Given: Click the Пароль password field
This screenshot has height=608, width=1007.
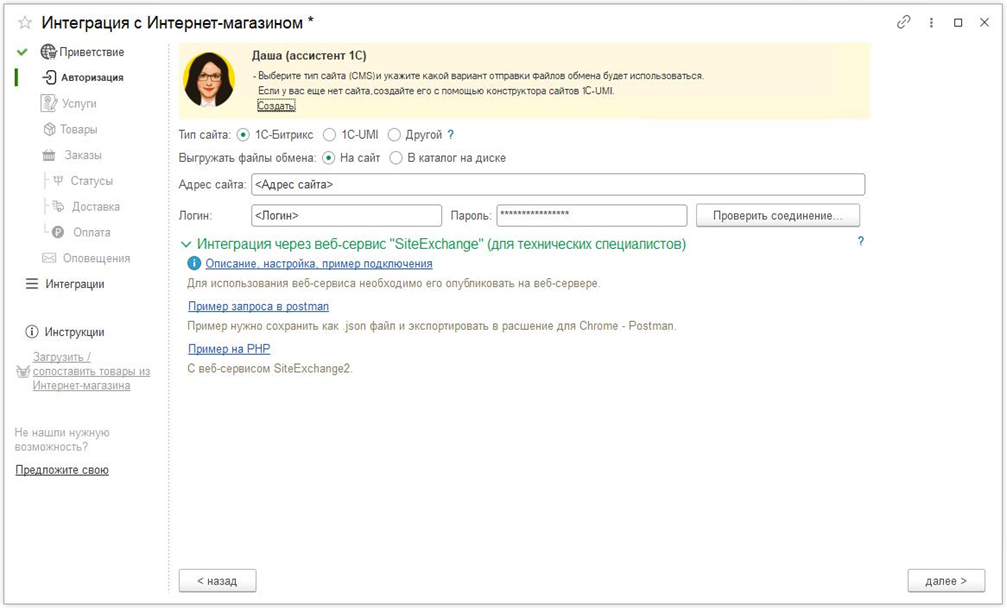Looking at the screenshot, I should 591,215.
